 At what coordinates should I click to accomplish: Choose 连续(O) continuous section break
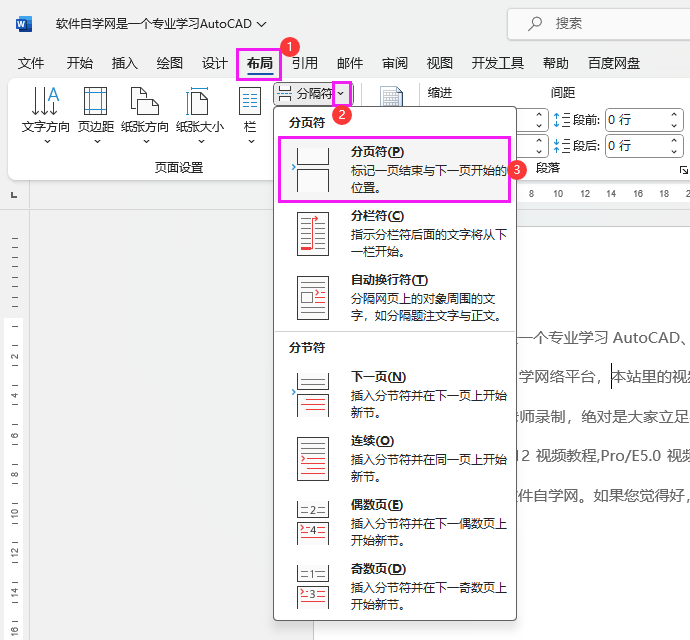pyautogui.click(x=394, y=459)
